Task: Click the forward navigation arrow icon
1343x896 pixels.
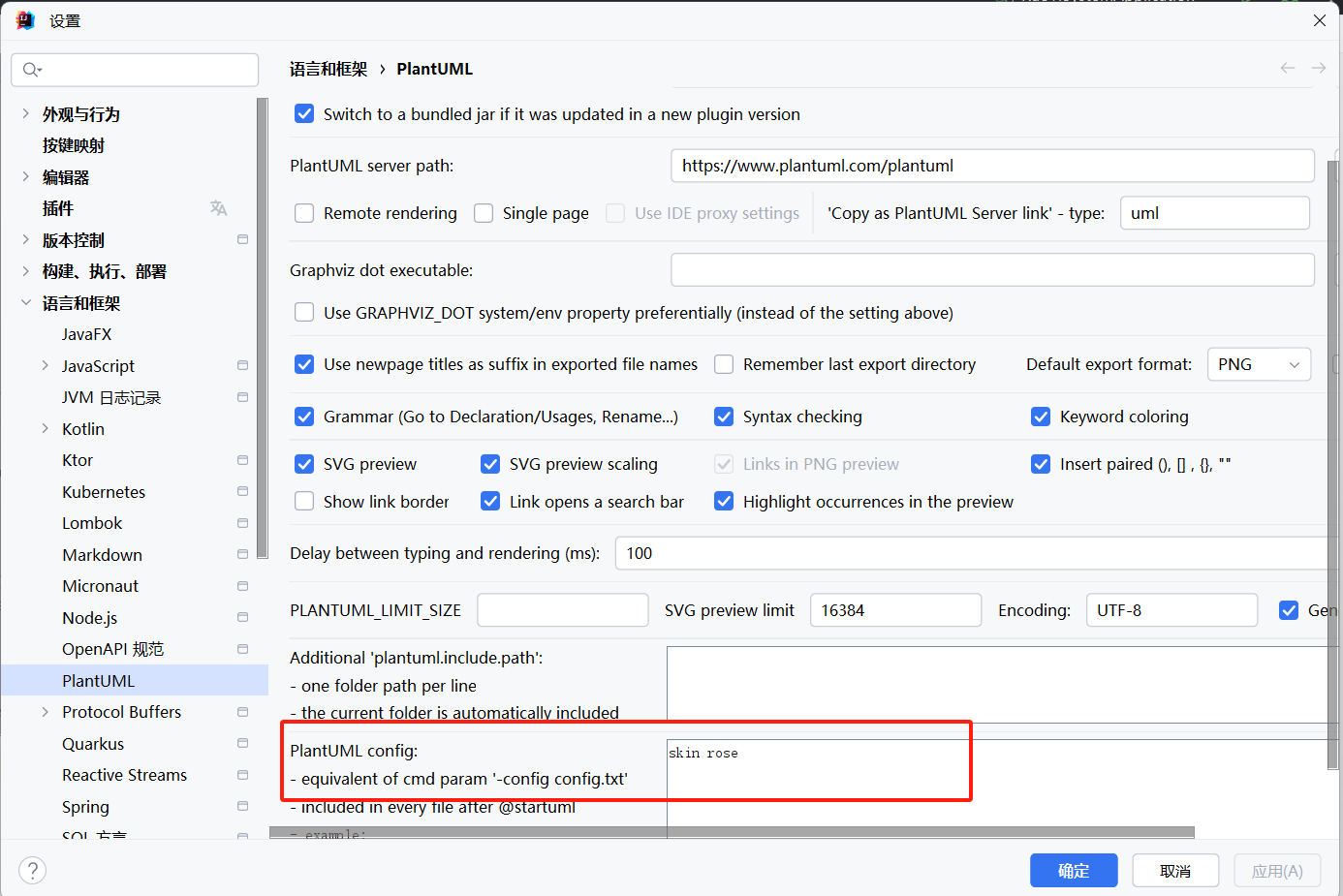Action: click(x=1318, y=68)
